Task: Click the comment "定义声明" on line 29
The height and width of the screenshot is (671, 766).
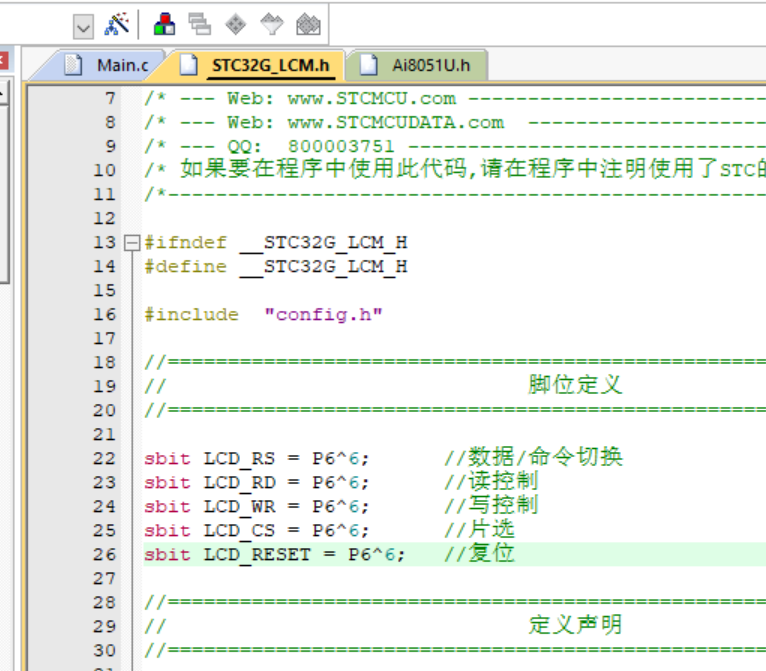Action: pos(575,625)
